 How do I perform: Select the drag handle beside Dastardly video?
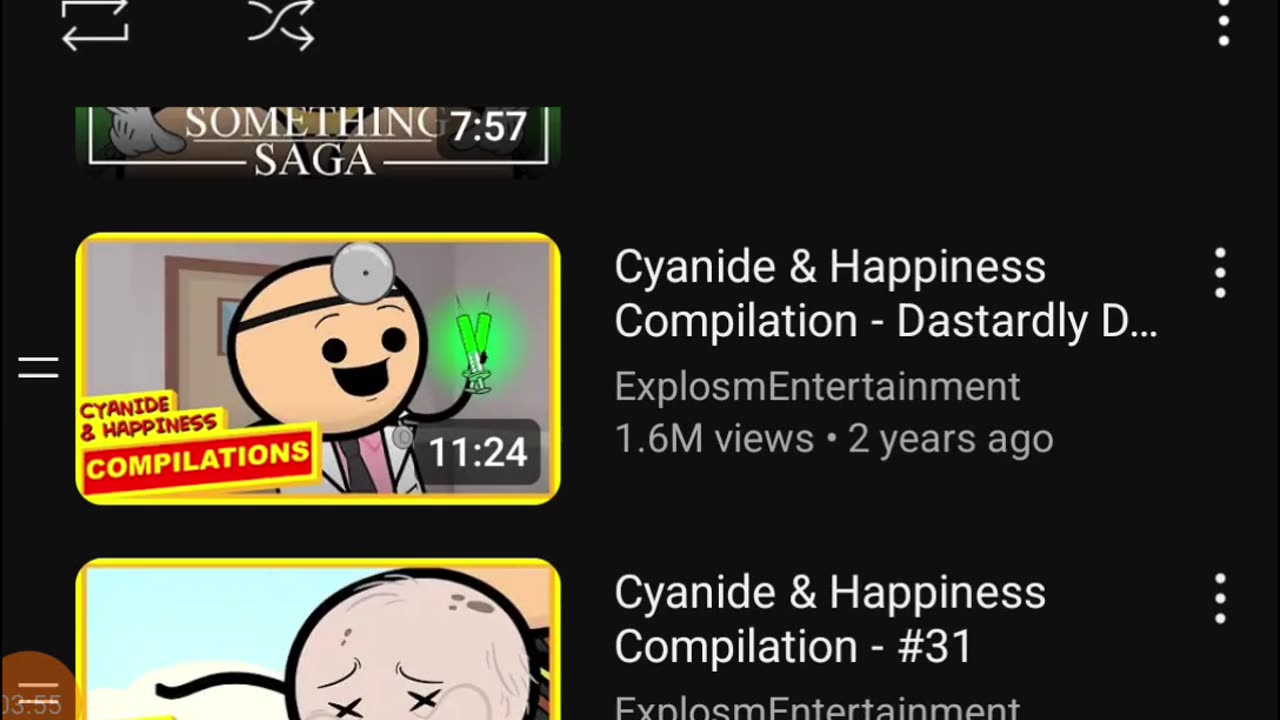pyautogui.click(x=38, y=368)
